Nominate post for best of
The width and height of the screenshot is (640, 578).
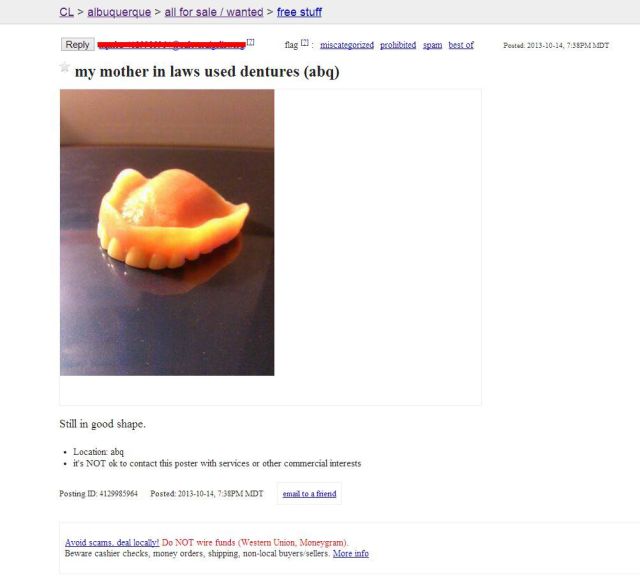click(x=461, y=45)
